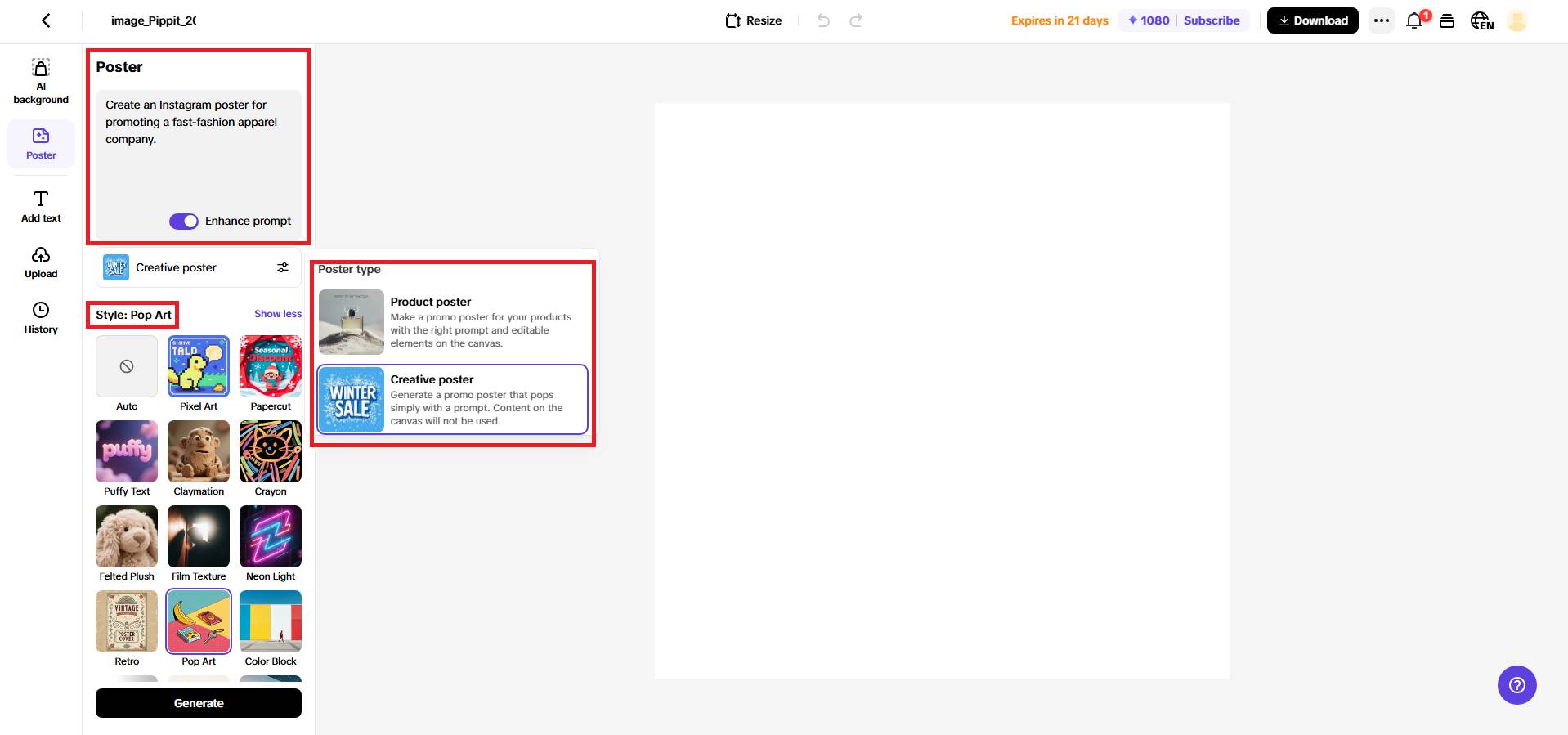Toggle the Enhance prompt switch
The image size is (1568, 735).
coord(184,221)
